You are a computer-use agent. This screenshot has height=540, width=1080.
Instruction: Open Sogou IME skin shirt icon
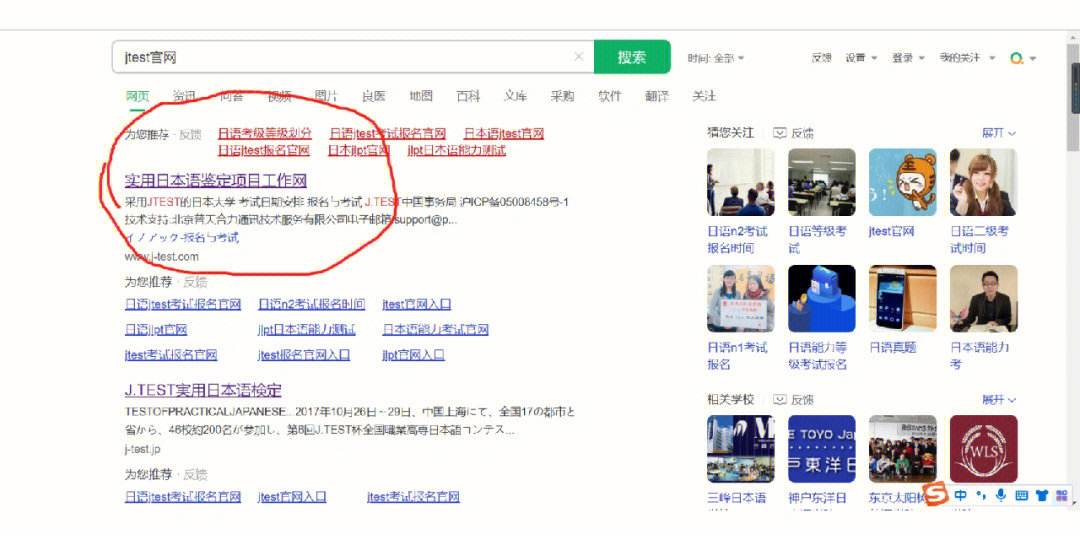tap(1041, 495)
